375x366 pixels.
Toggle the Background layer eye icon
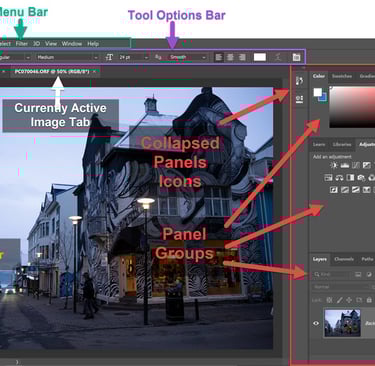point(316,323)
